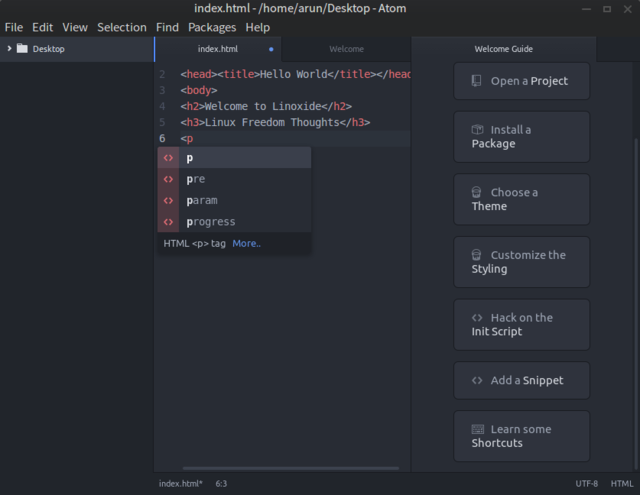Maximize the Atom window
This screenshot has height=495, width=640.
(x=607, y=9)
